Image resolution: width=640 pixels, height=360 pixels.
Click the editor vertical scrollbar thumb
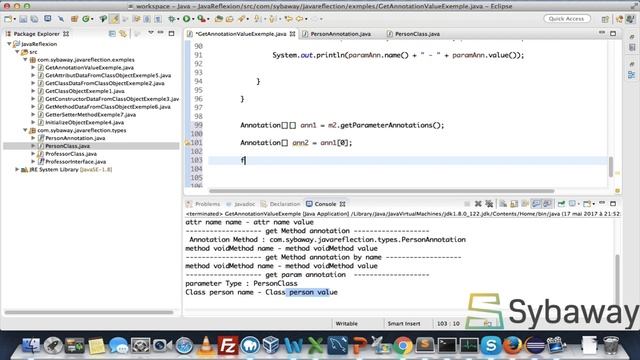611,167
